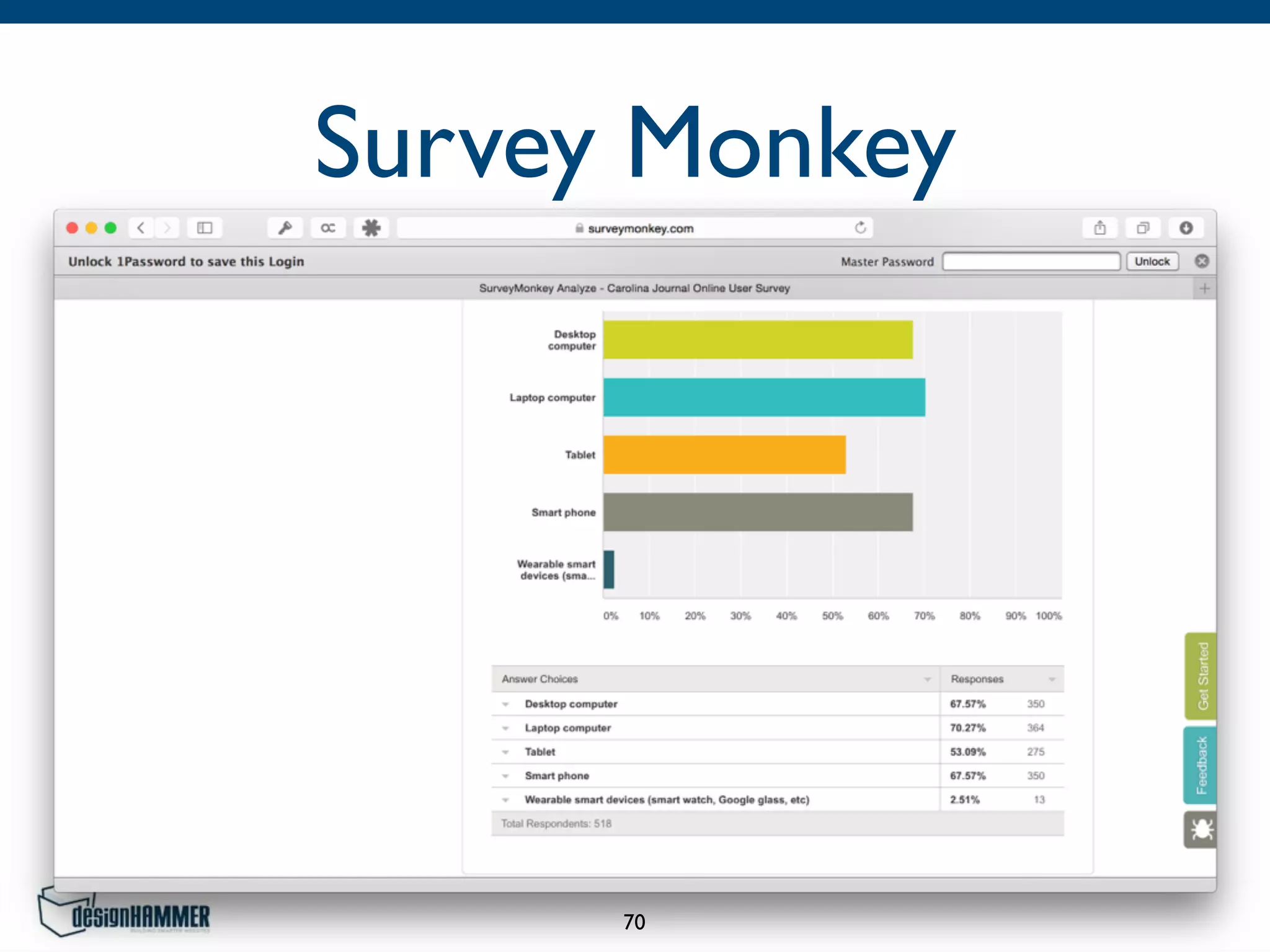Image resolution: width=1270 pixels, height=952 pixels.
Task: Go back with the Safari back arrow
Action: tap(141, 228)
